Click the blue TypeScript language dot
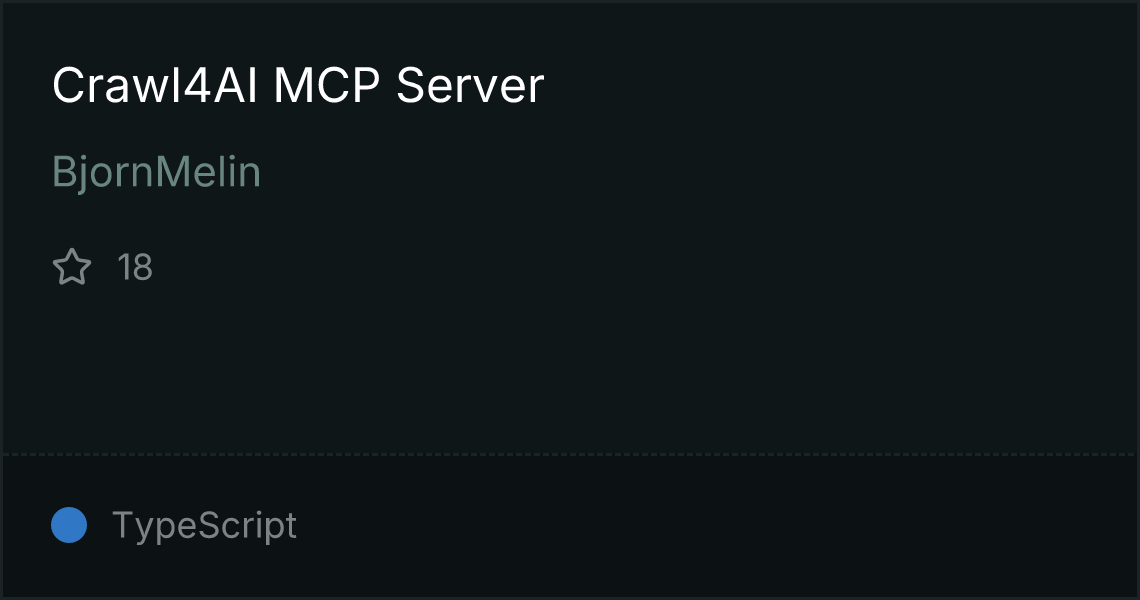 tap(69, 525)
